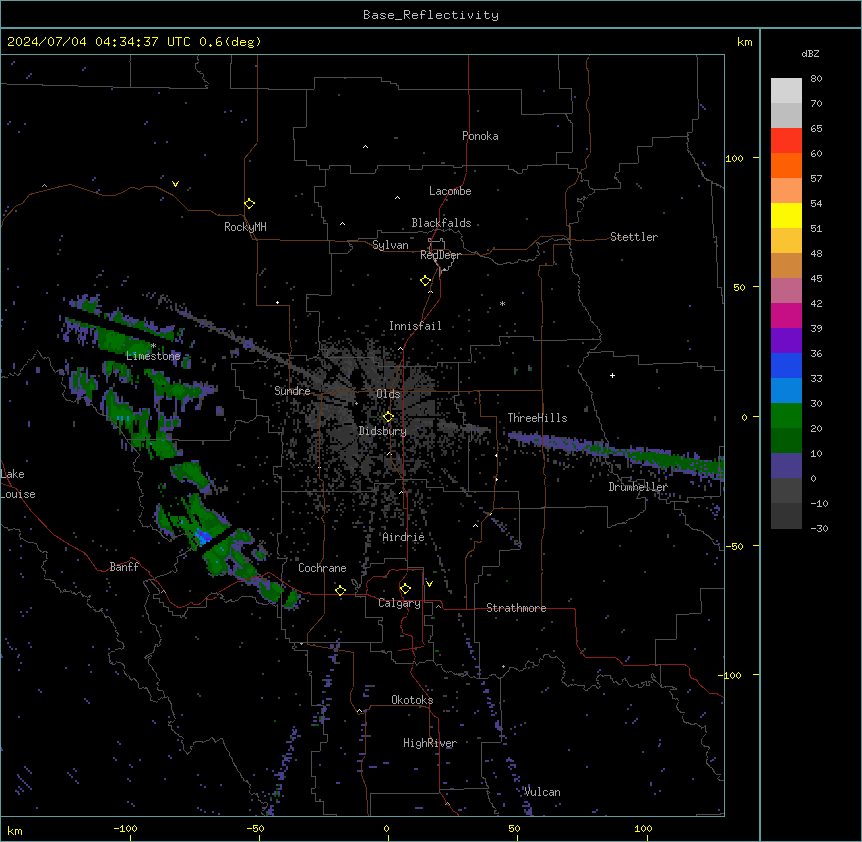Click the white caret just below Innisfail label
The height and width of the screenshot is (842, 862).
400,348
